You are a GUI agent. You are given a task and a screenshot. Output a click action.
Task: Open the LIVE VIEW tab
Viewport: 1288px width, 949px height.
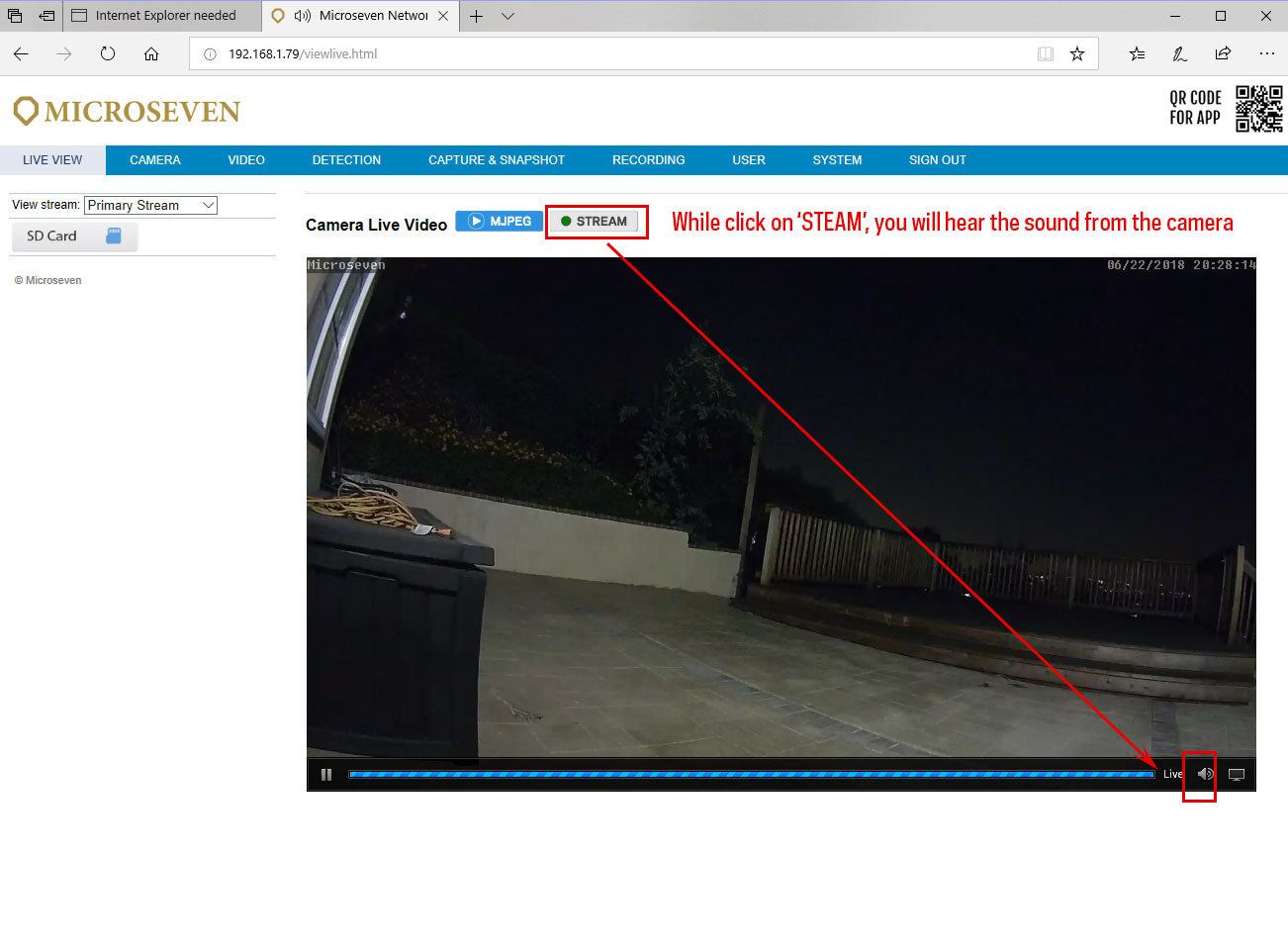click(x=52, y=160)
